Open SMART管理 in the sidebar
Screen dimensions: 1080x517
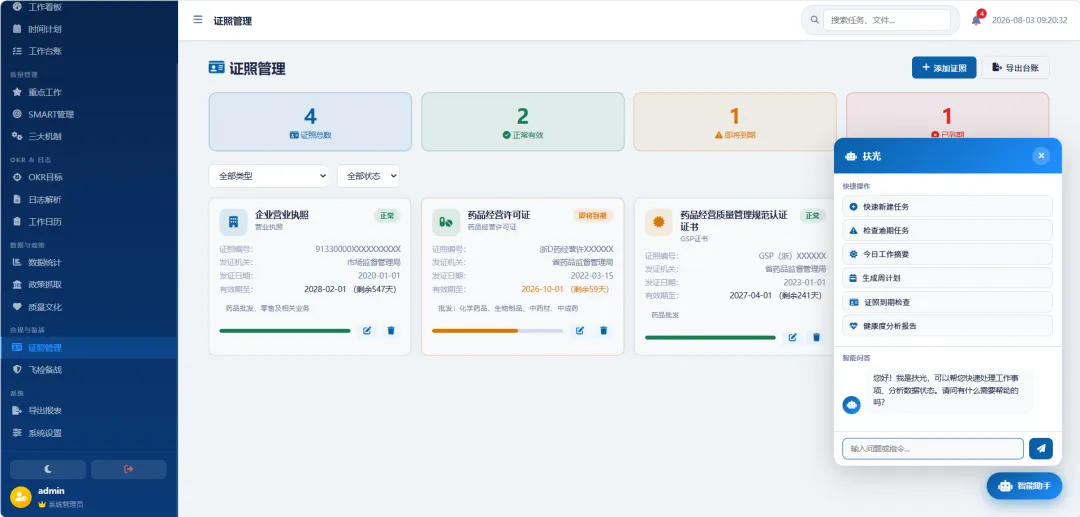pos(88,114)
